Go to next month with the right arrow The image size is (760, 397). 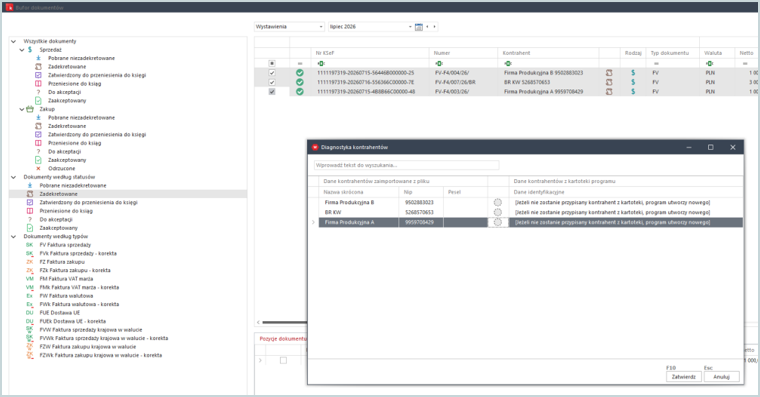click(x=434, y=27)
